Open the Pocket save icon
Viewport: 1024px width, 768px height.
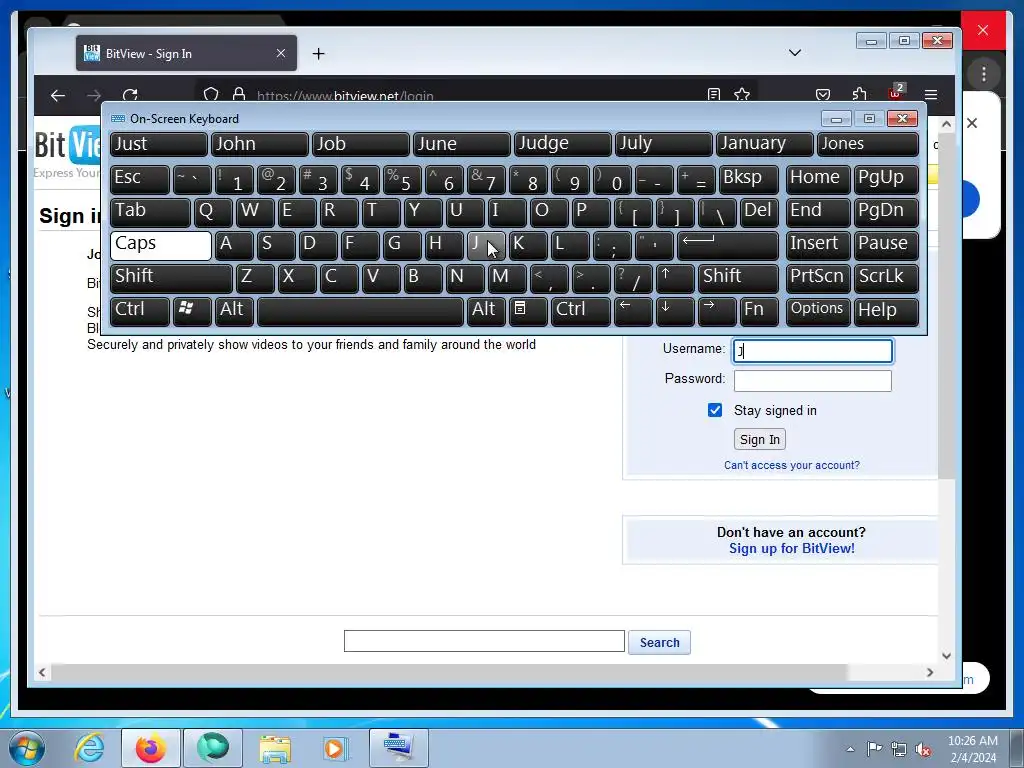pyautogui.click(x=823, y=95)
